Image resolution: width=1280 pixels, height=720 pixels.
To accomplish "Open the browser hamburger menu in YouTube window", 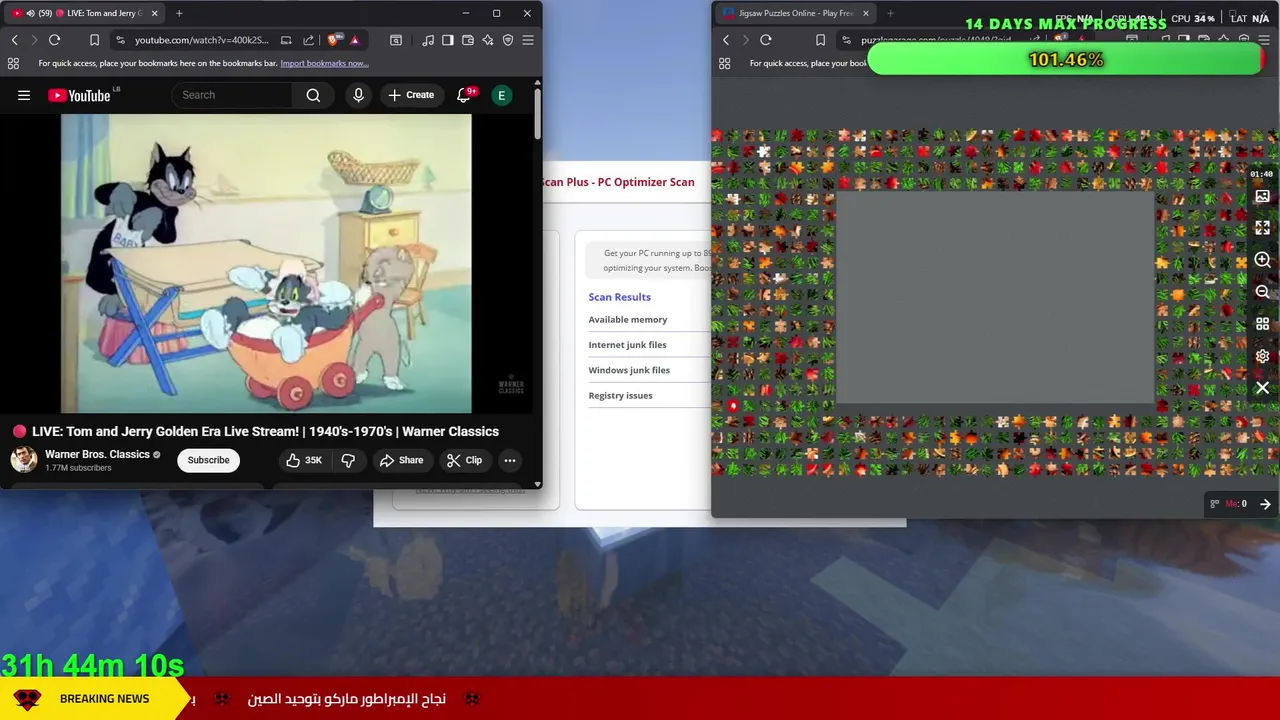I will pos(528,40).
